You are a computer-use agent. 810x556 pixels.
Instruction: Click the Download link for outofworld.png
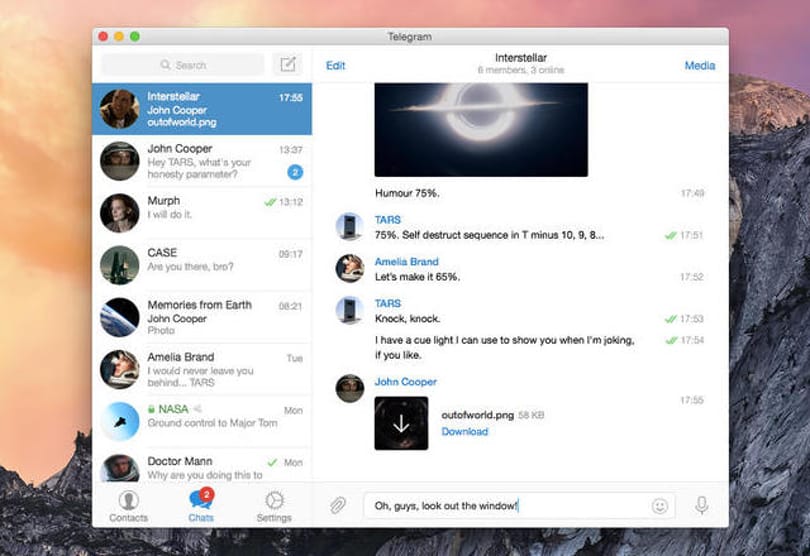point(464,431)
